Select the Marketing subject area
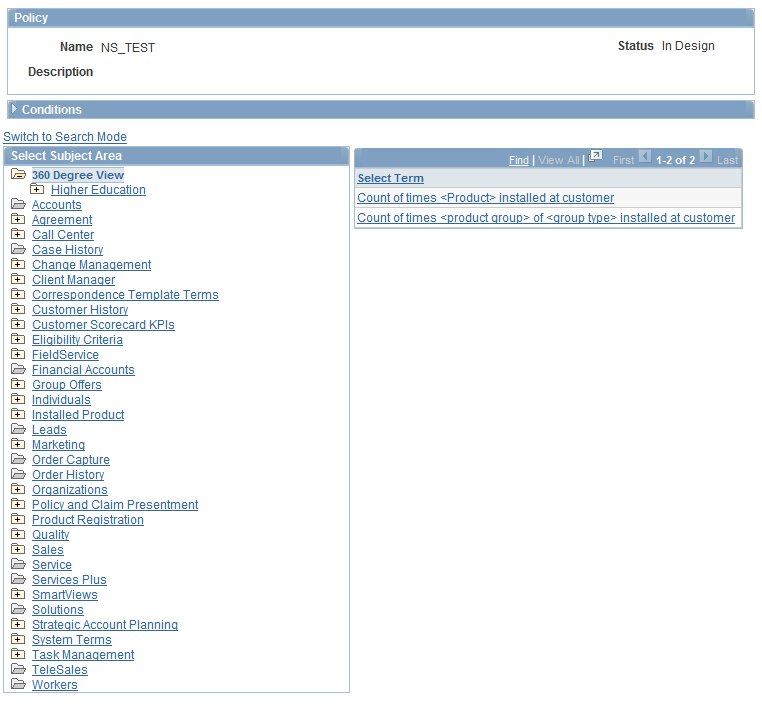 pos(58,445)
